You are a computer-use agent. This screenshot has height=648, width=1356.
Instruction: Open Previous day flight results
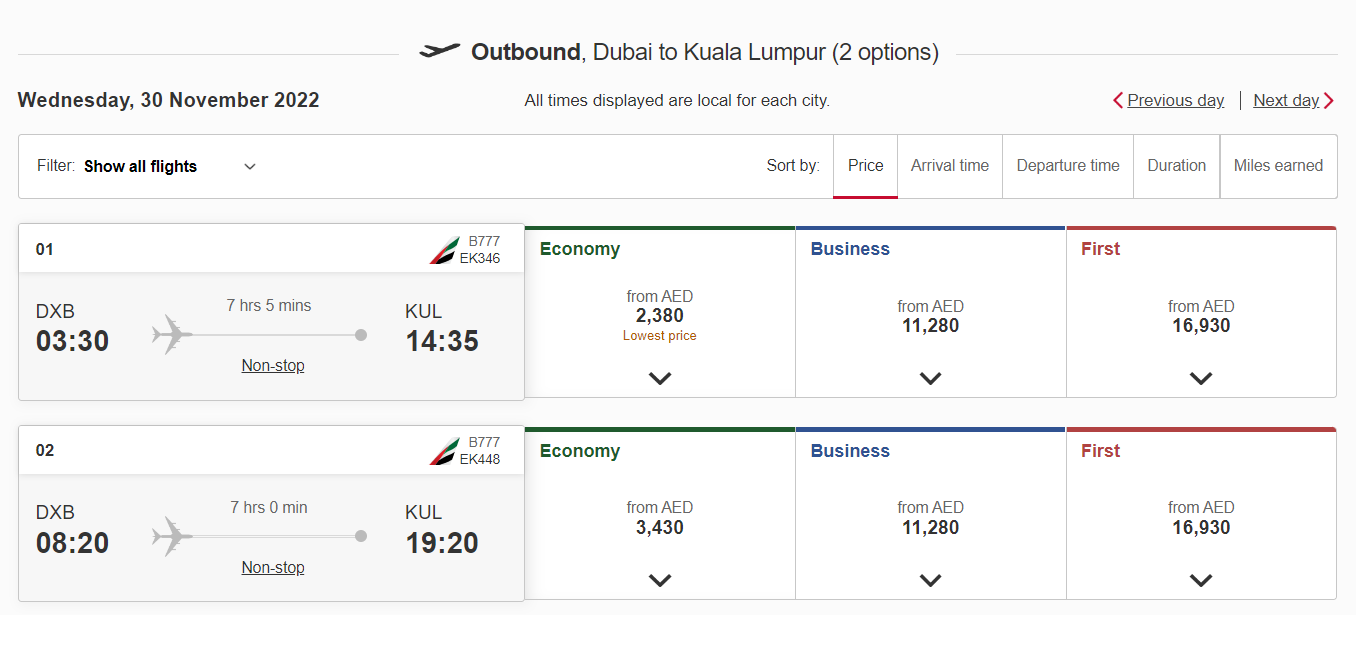coord(1176,100)
